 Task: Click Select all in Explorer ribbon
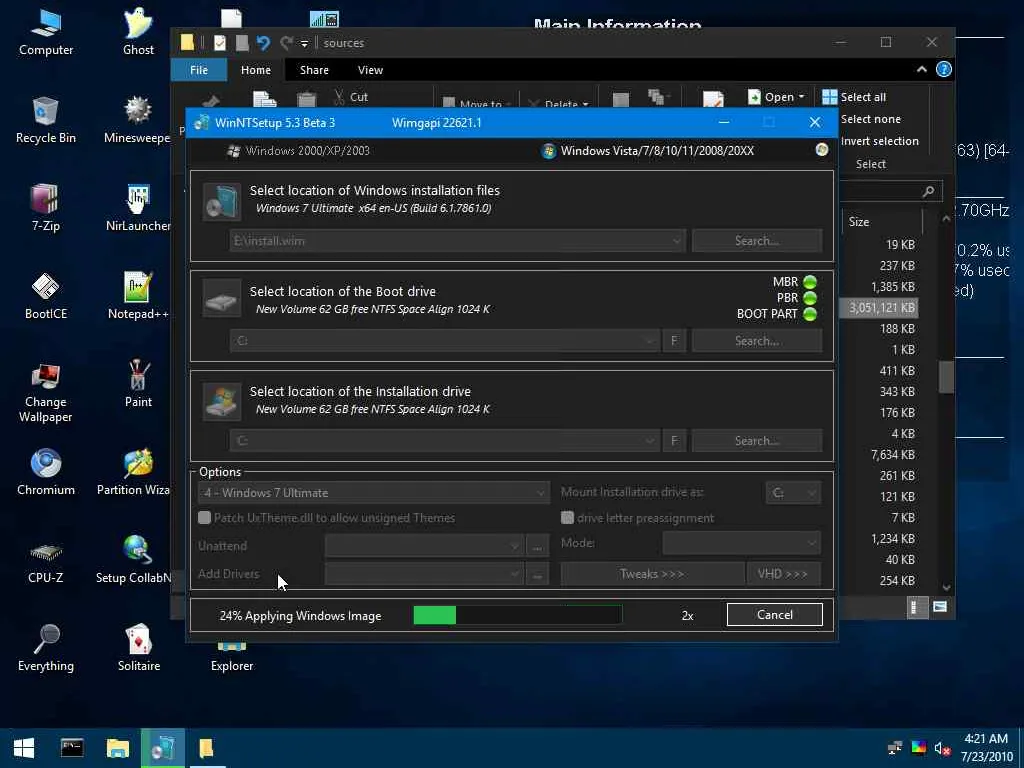854,97
